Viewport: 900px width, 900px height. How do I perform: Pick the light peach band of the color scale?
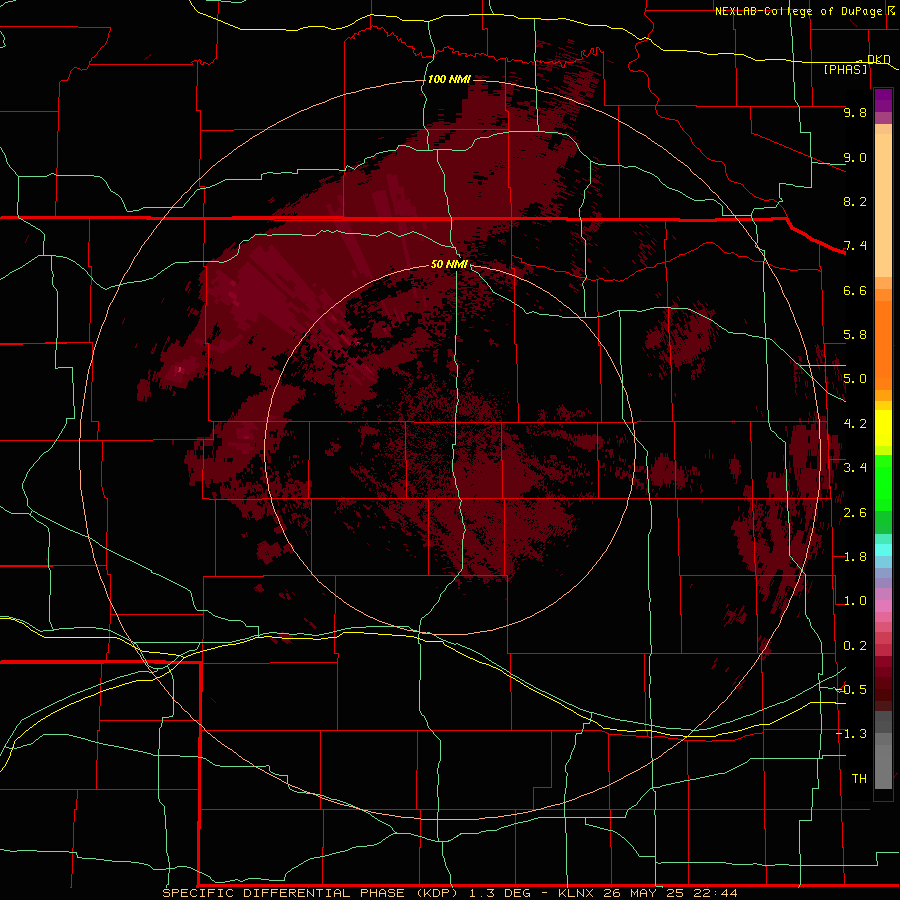(x=883, y=205)
